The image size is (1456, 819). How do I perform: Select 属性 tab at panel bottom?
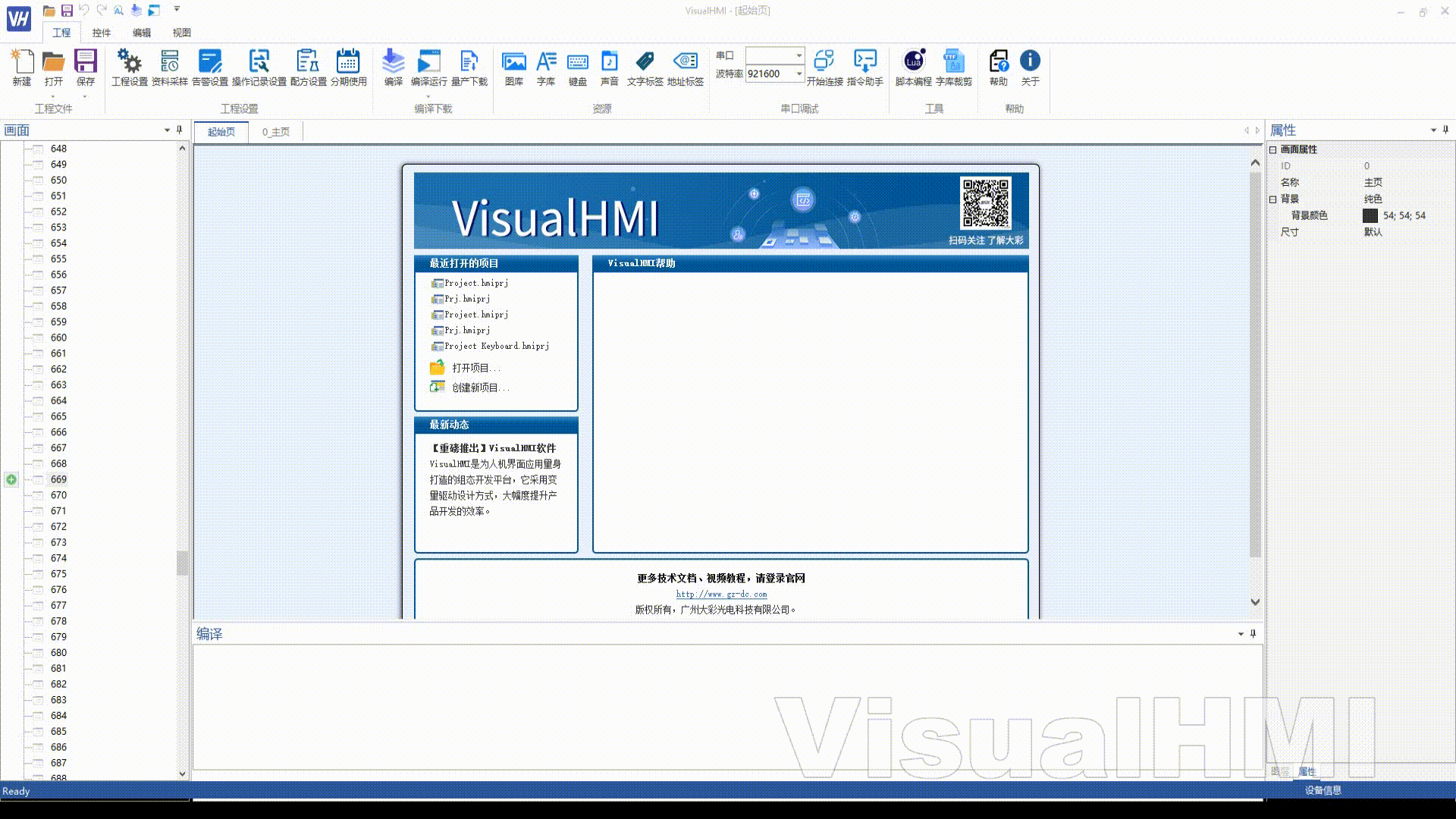[1307, 771]
